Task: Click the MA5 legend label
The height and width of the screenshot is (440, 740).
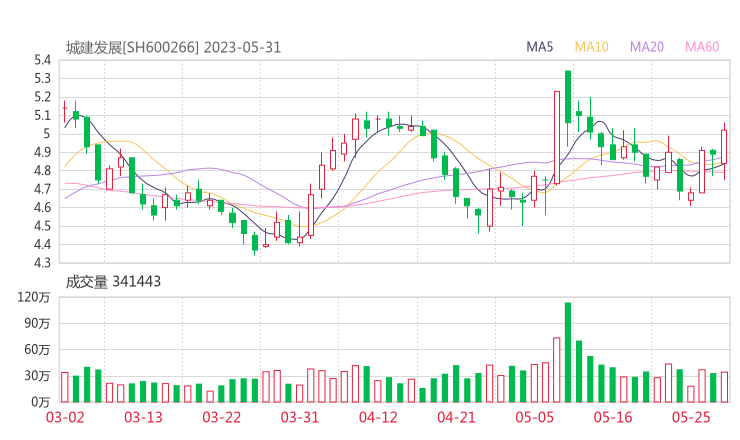Action: tap(539, 47)
